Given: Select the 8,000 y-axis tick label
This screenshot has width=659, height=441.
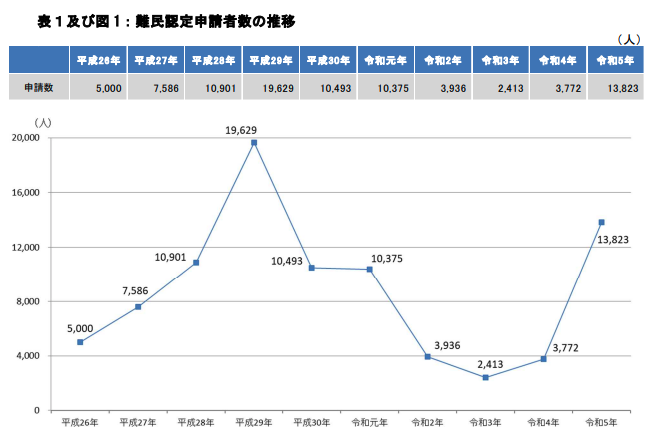Looking at the screenshot, I should coord(26,301).
